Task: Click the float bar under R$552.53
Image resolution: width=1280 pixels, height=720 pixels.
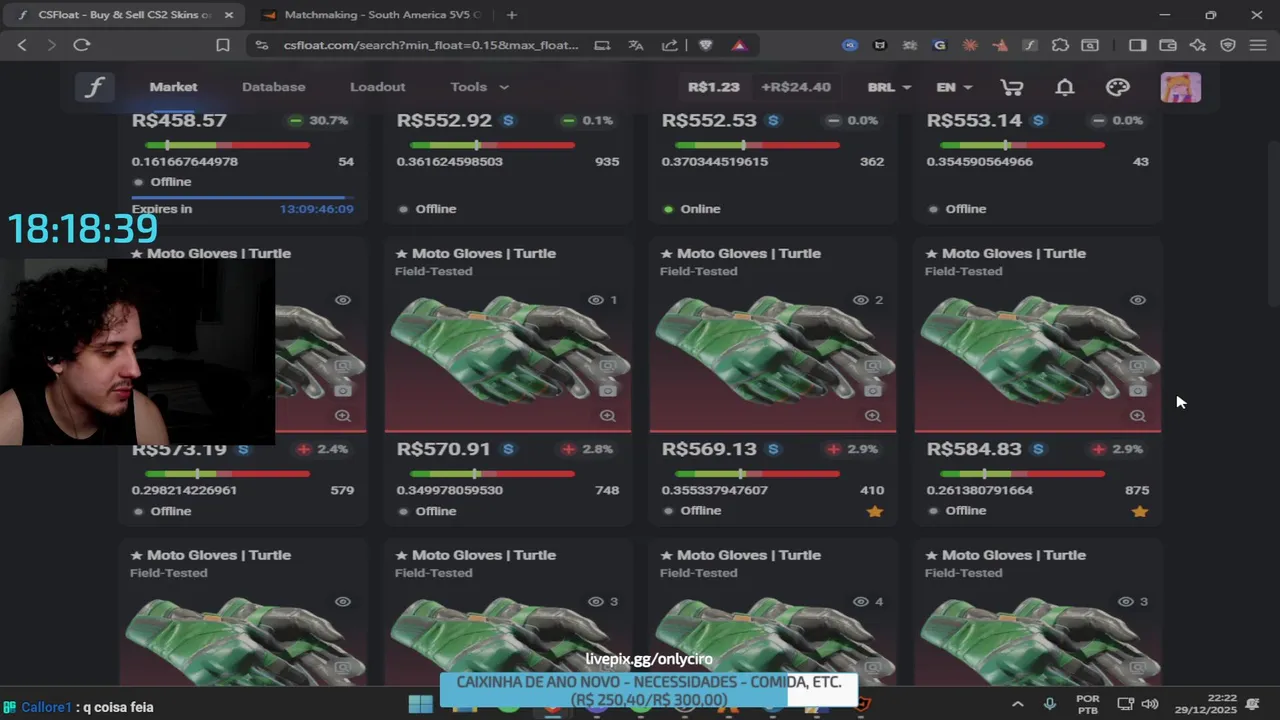Action: coord(757,145)
